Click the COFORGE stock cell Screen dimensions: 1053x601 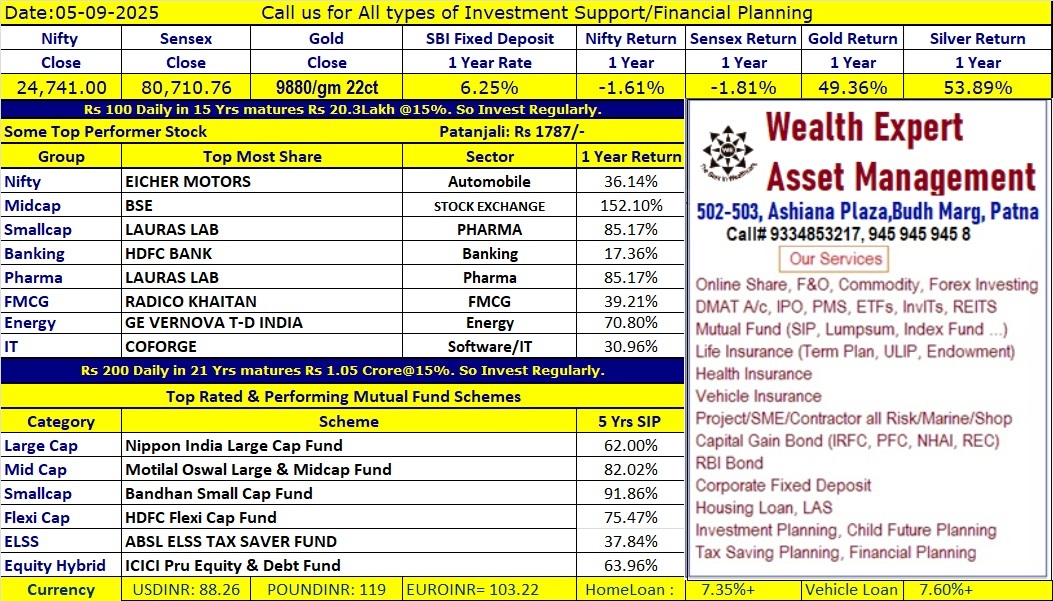[x=262, y=346]
